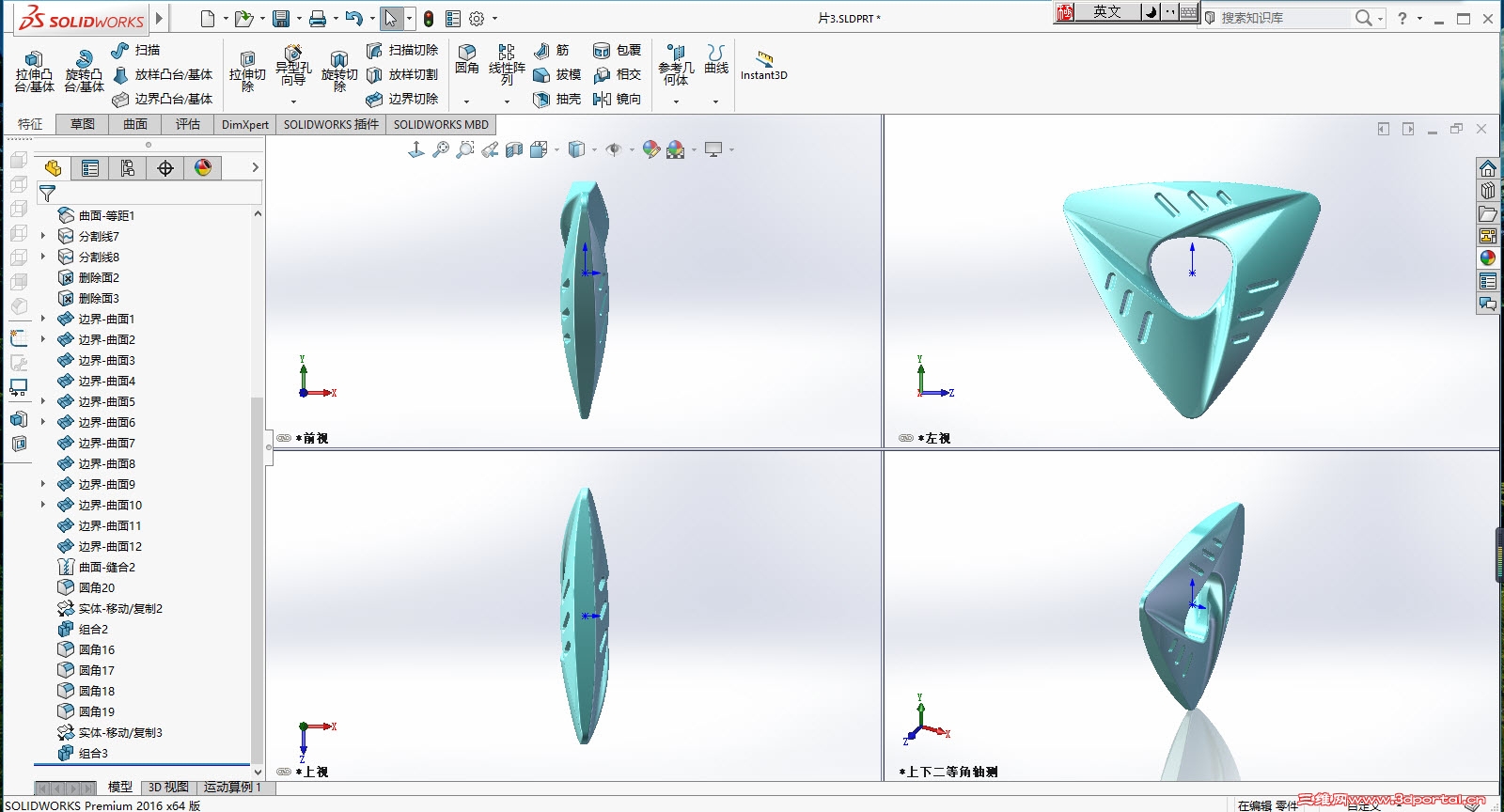Open the 模型 model tab at bottom
The image size is (1504, 812).
120,788
